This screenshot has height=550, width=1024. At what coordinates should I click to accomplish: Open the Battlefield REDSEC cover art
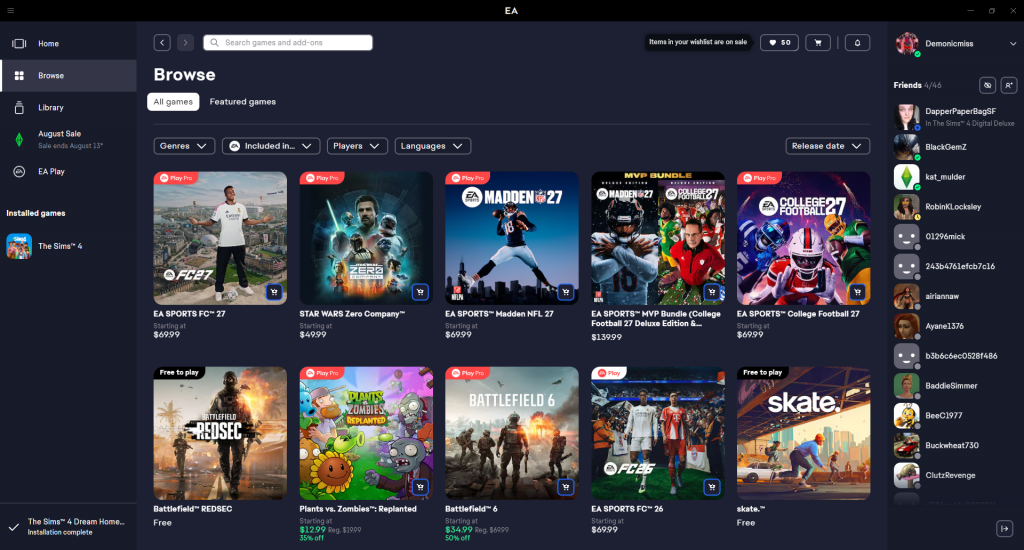220,433
